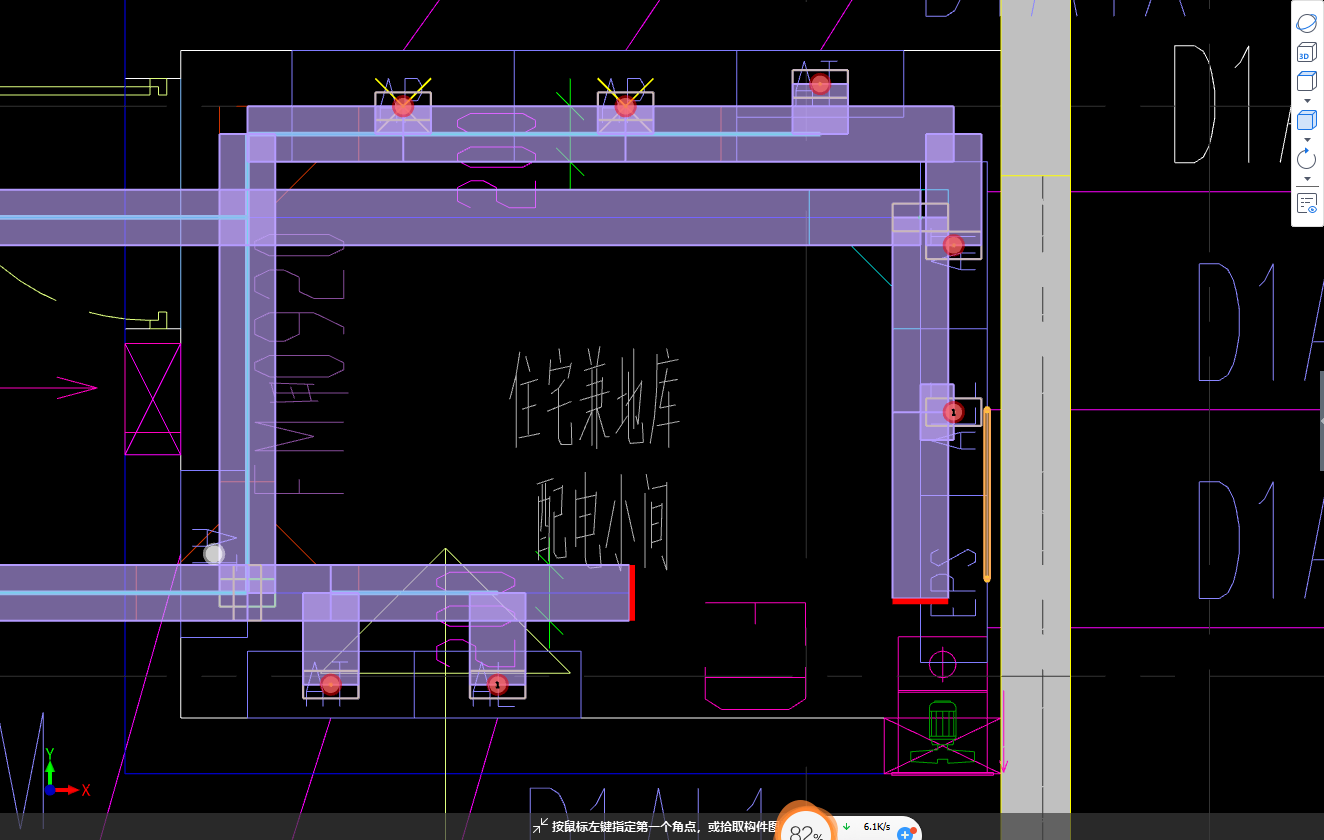Select the orange vertical bar near gray wall
This screenshot has width=1324, height=840.
pos(987,494)
